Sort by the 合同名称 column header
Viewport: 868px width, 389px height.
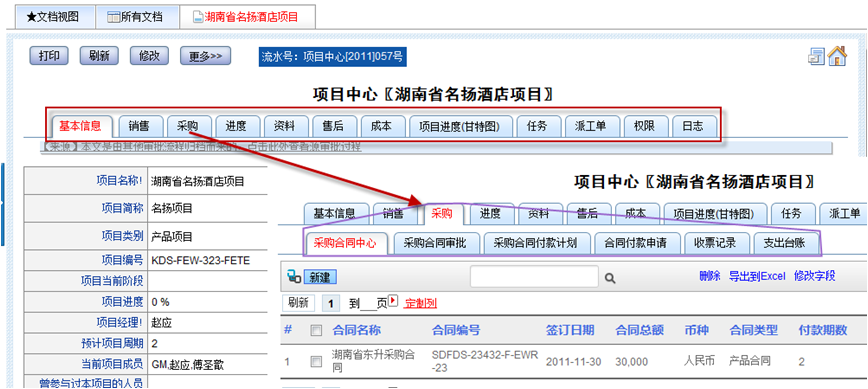coord(356,330)
